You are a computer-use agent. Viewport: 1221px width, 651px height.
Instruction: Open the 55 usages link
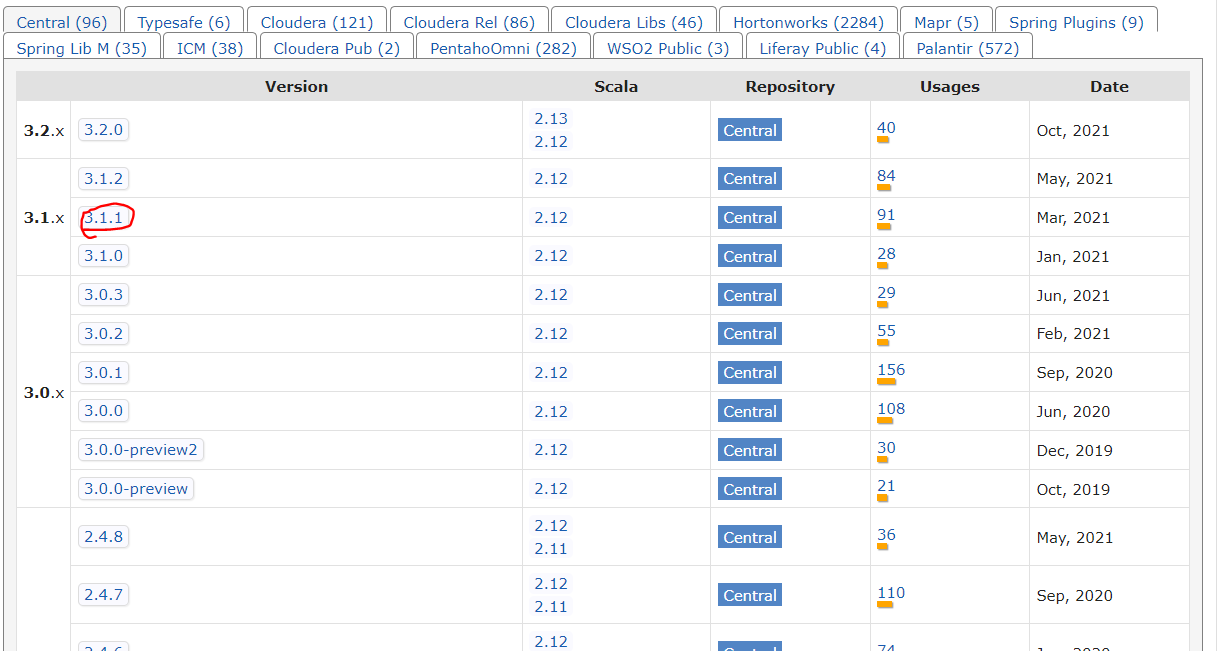point(886,330)
